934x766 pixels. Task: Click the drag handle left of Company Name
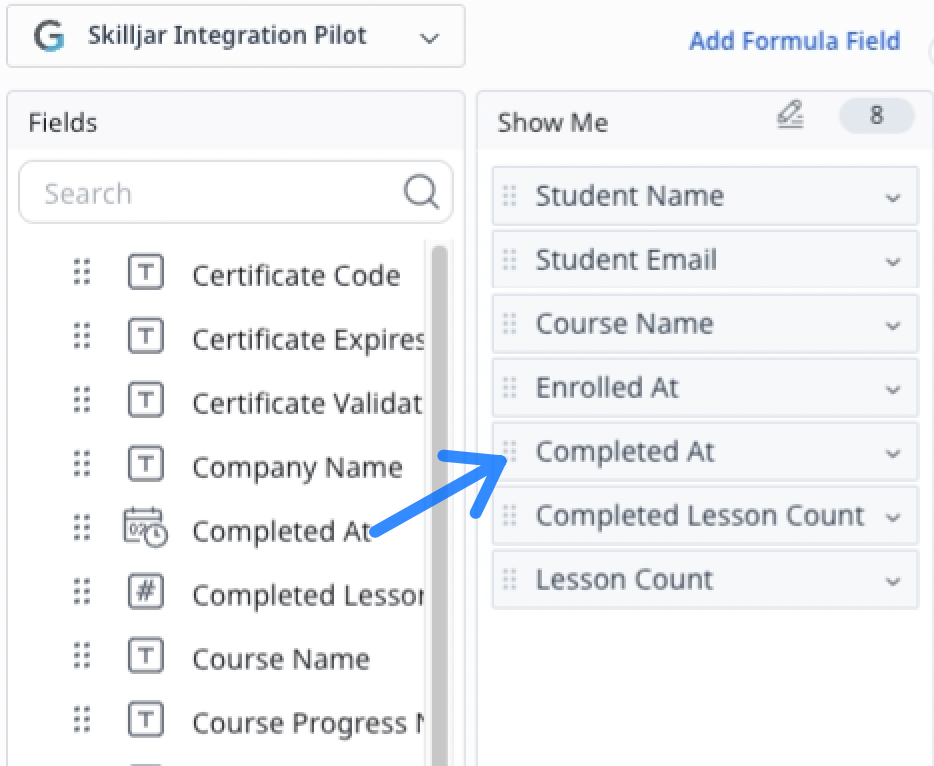82,464
